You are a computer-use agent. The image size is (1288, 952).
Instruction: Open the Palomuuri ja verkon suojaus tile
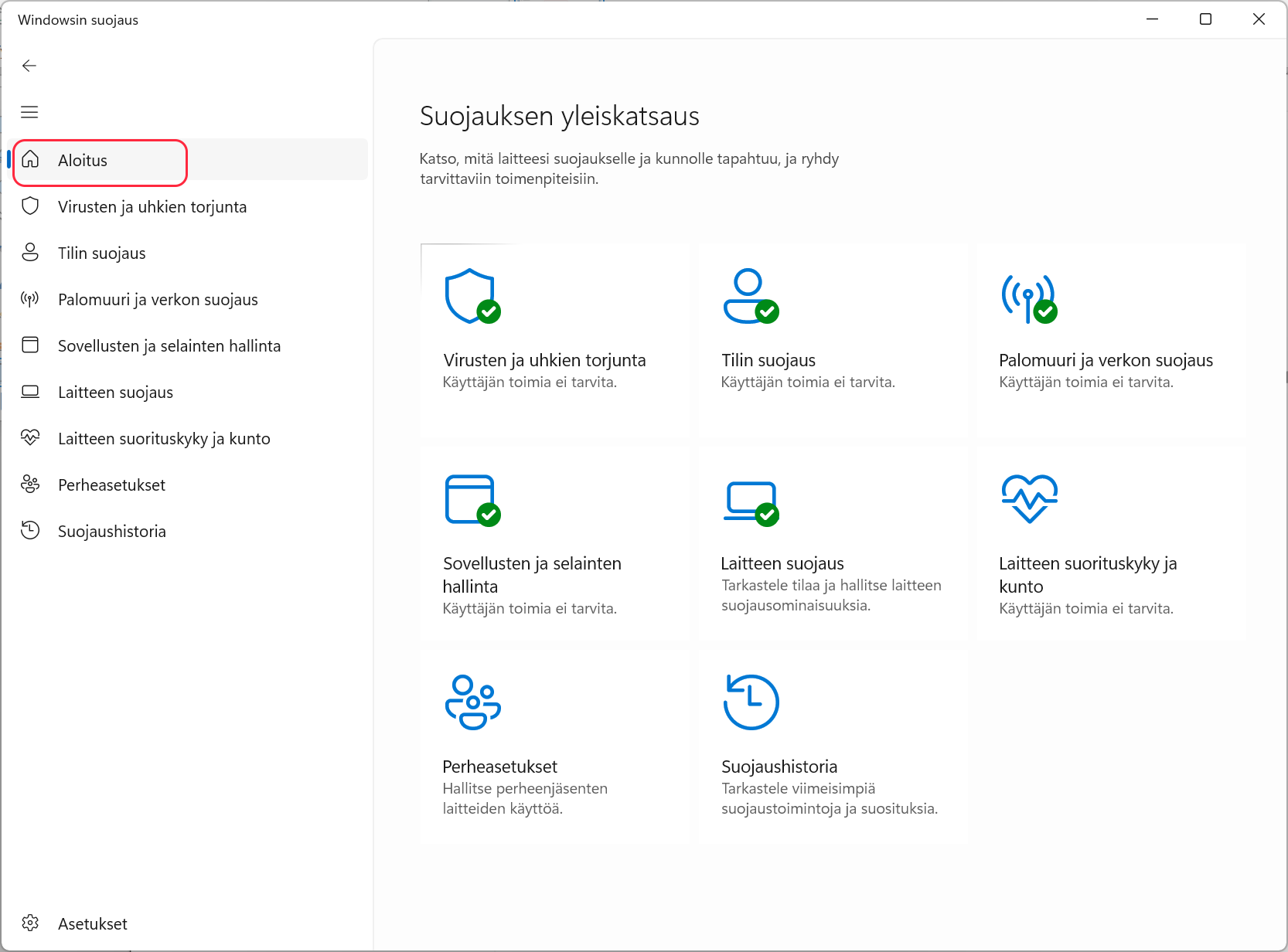[x=1106, y=360]
